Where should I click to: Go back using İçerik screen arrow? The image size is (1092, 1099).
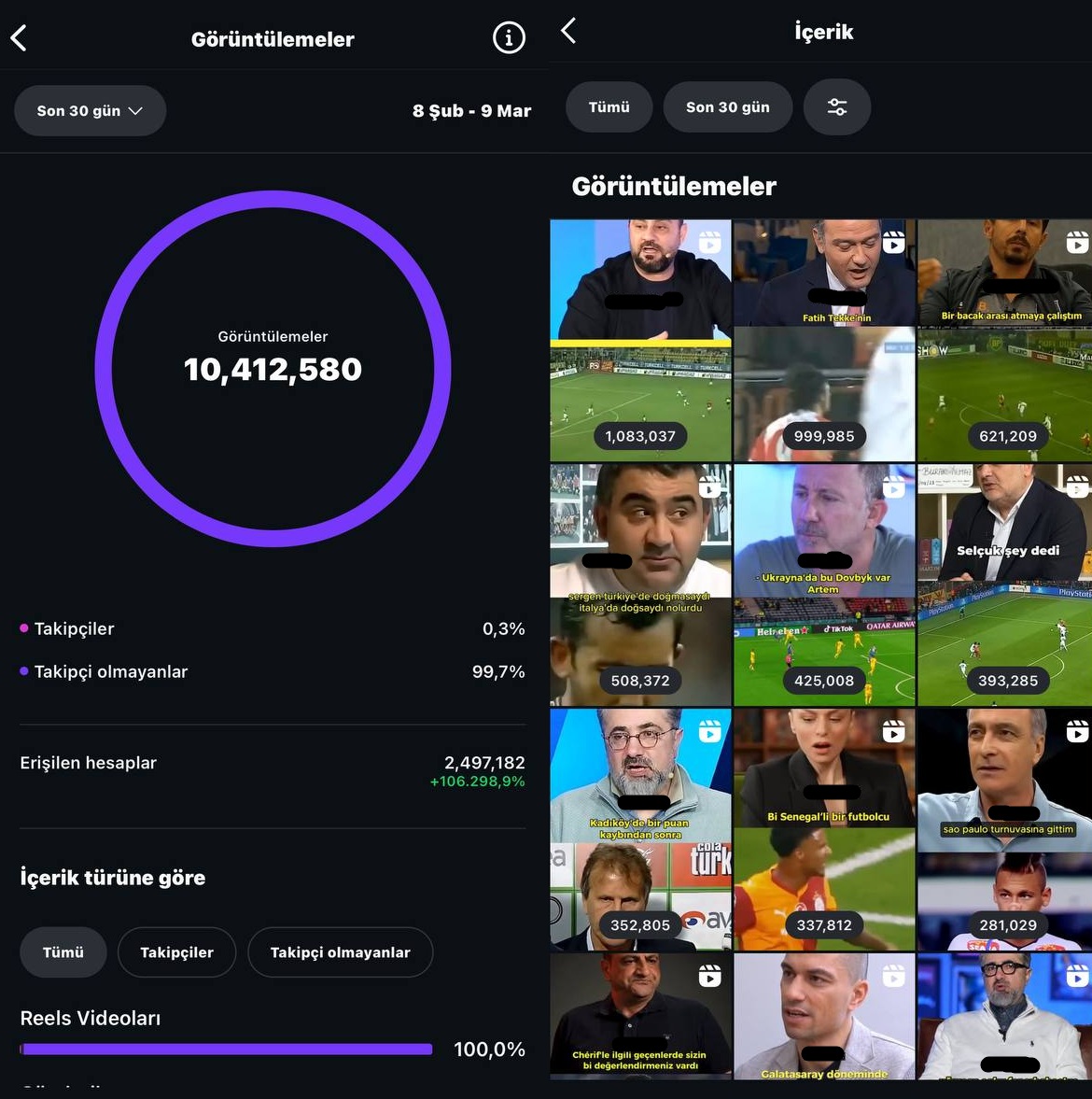point(568,31)
